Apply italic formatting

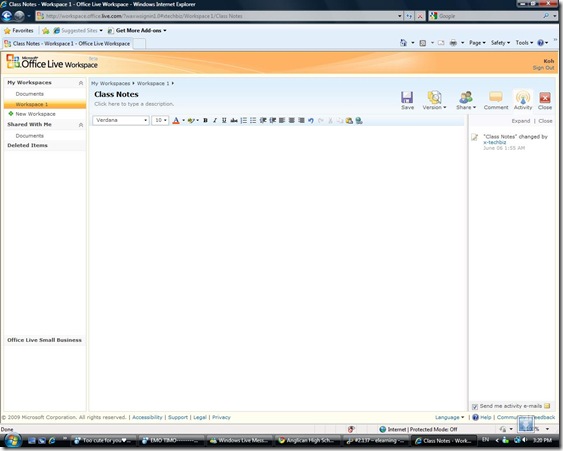tap(215, 120)
